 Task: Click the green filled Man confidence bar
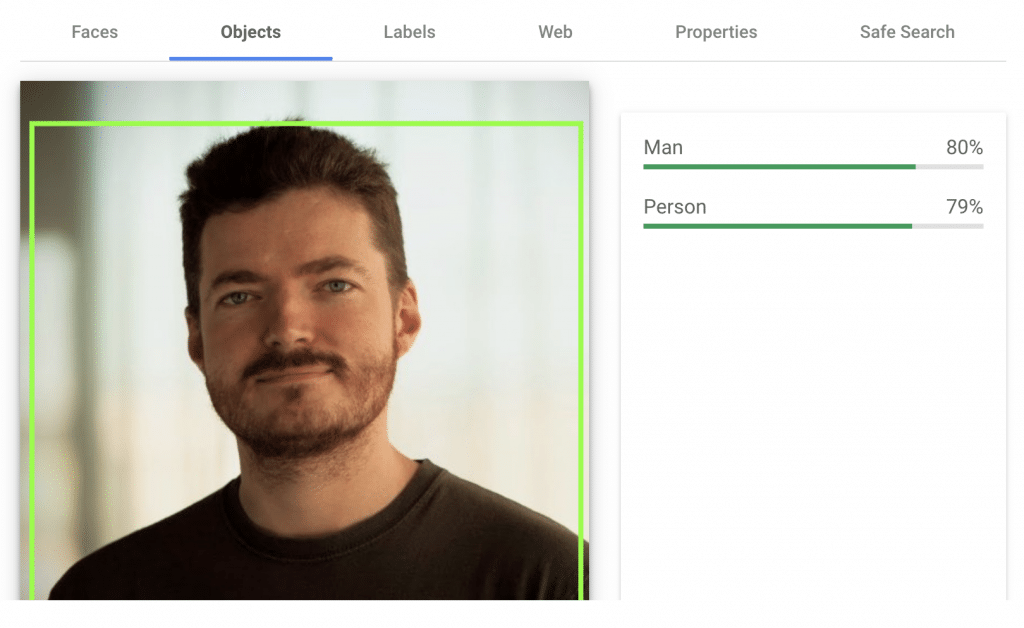(x=778, y=167)
